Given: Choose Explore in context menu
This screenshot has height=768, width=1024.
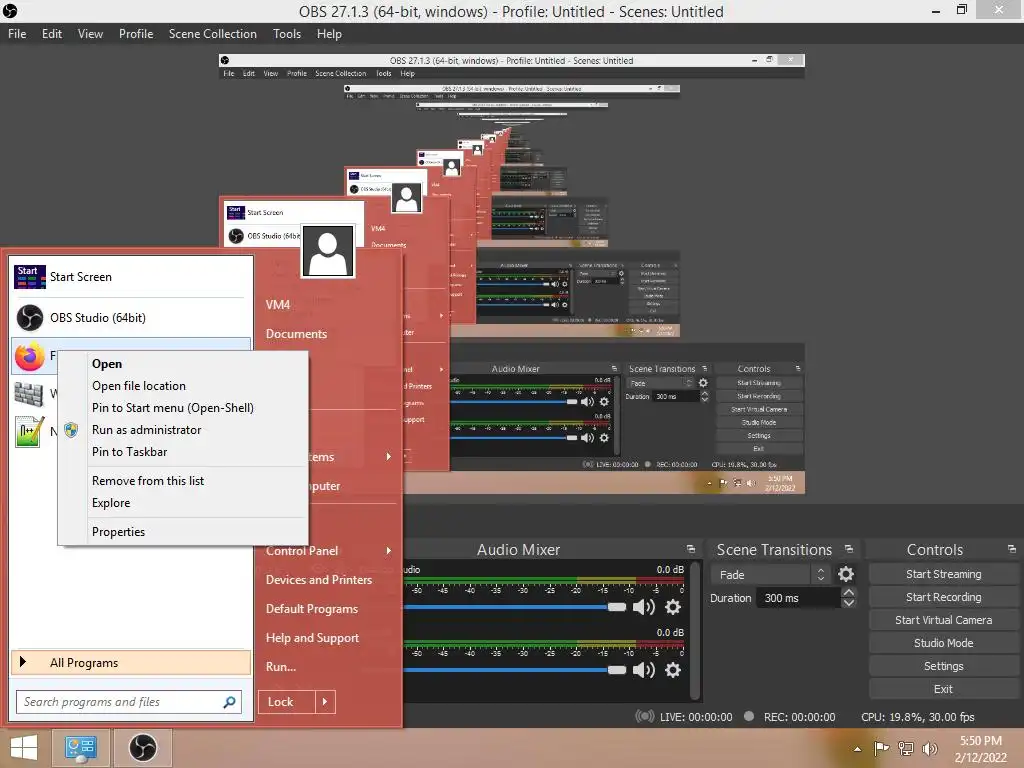Looking at the screenshot, I should 183,503.
